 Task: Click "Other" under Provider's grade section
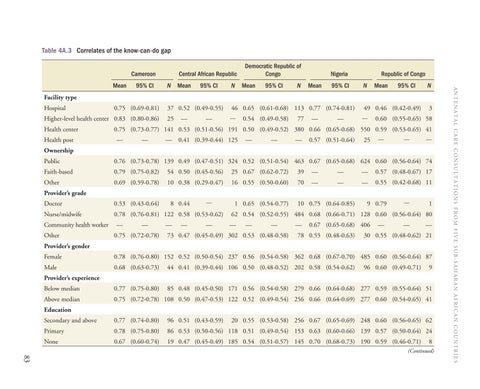[51, 236]
